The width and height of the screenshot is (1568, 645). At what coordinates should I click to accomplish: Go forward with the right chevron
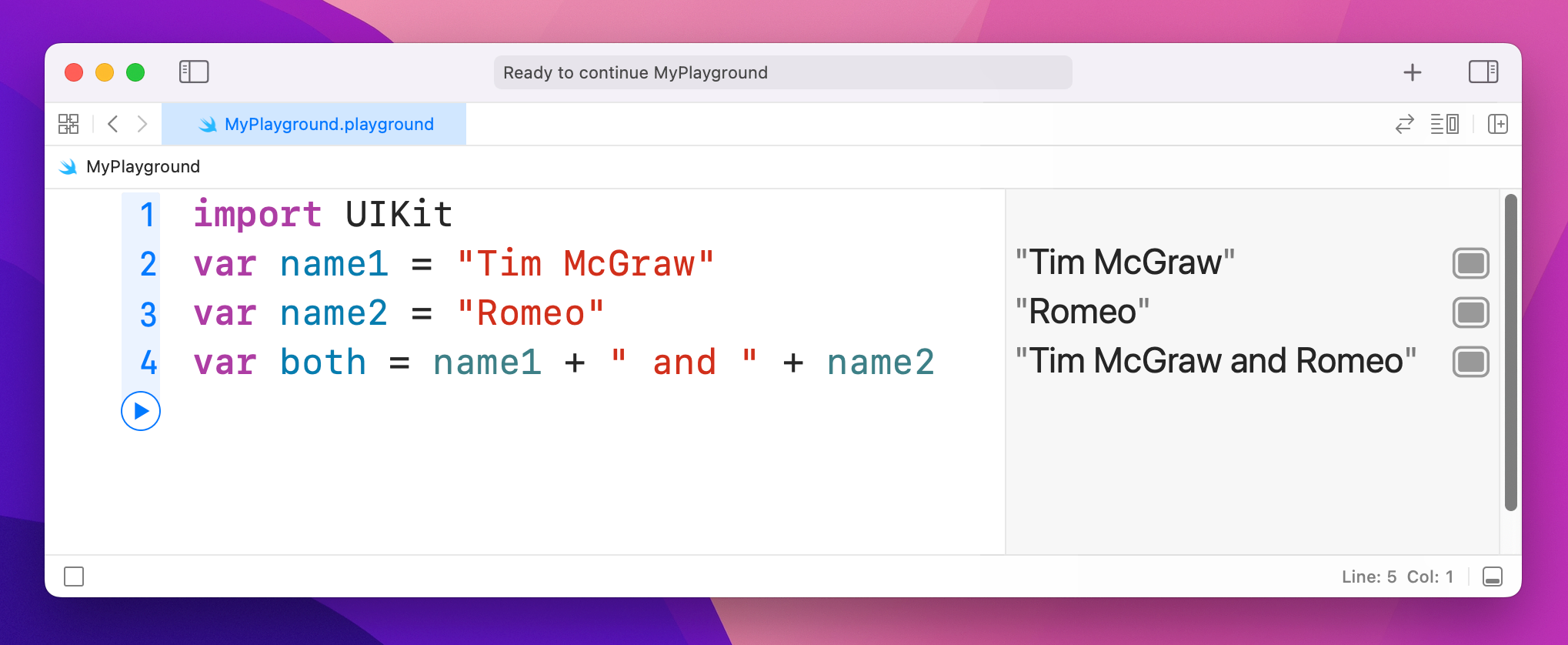(x=142, y=124)
